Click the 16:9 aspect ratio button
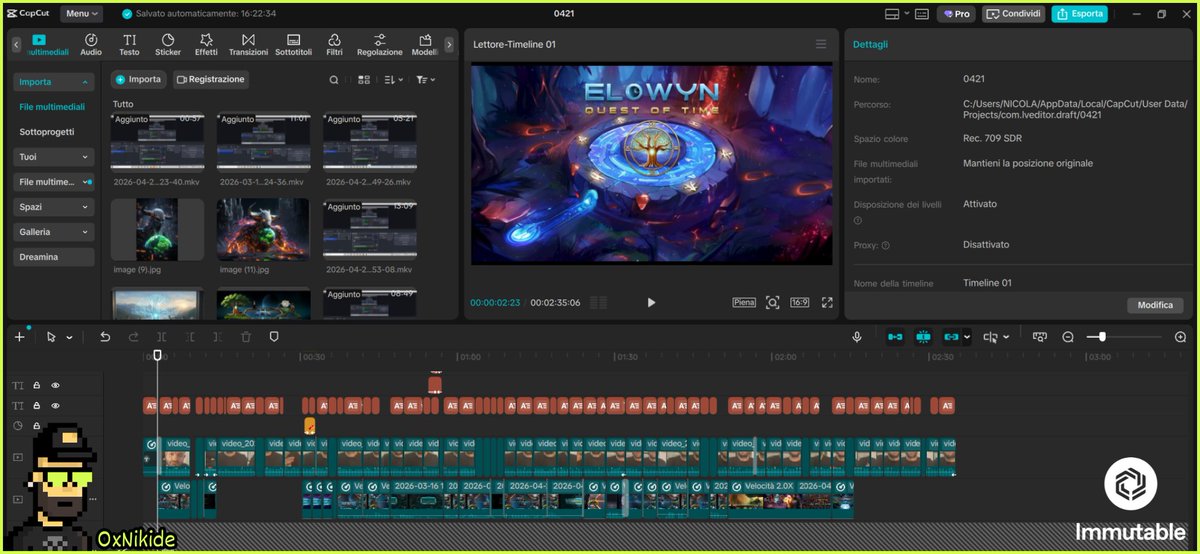Viewport: 1200px width, 554px height. click(800, 302)
